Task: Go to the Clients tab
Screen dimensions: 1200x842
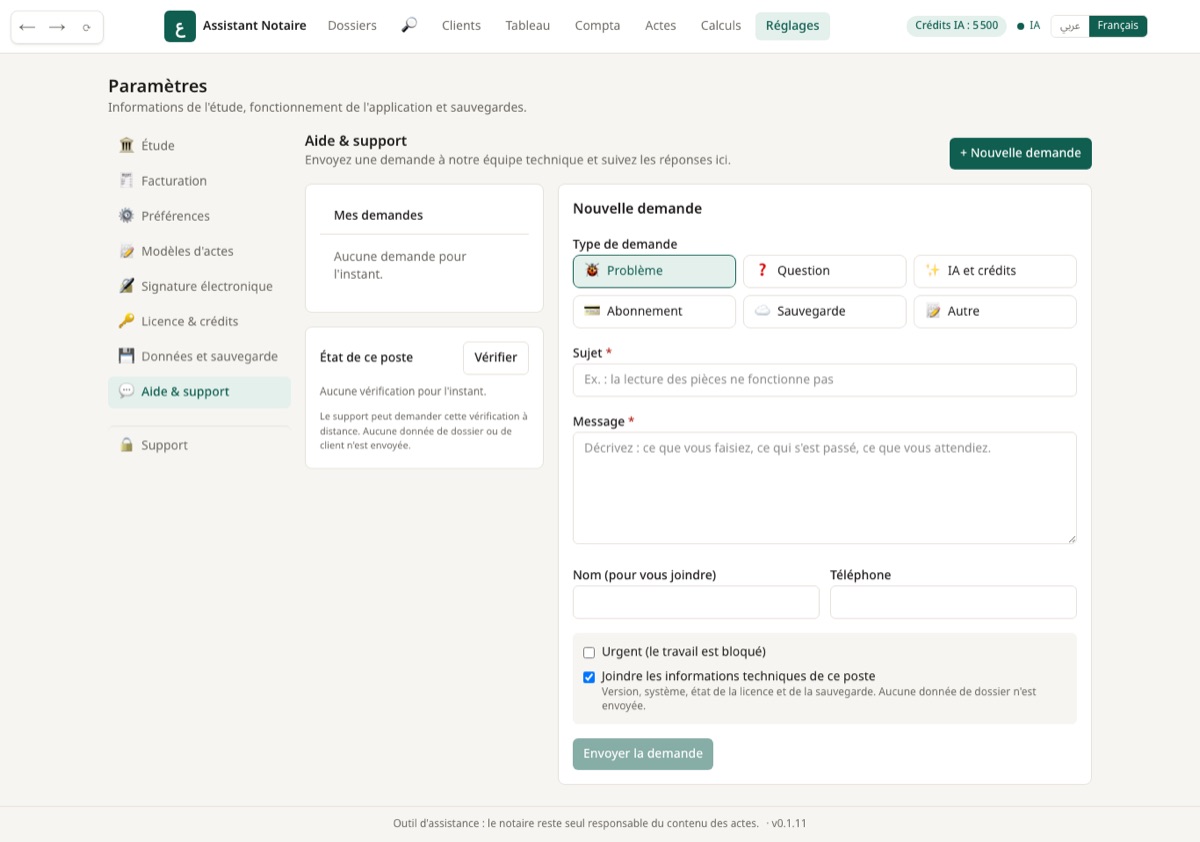Action: pyautogui.click(x=461, y=26)
